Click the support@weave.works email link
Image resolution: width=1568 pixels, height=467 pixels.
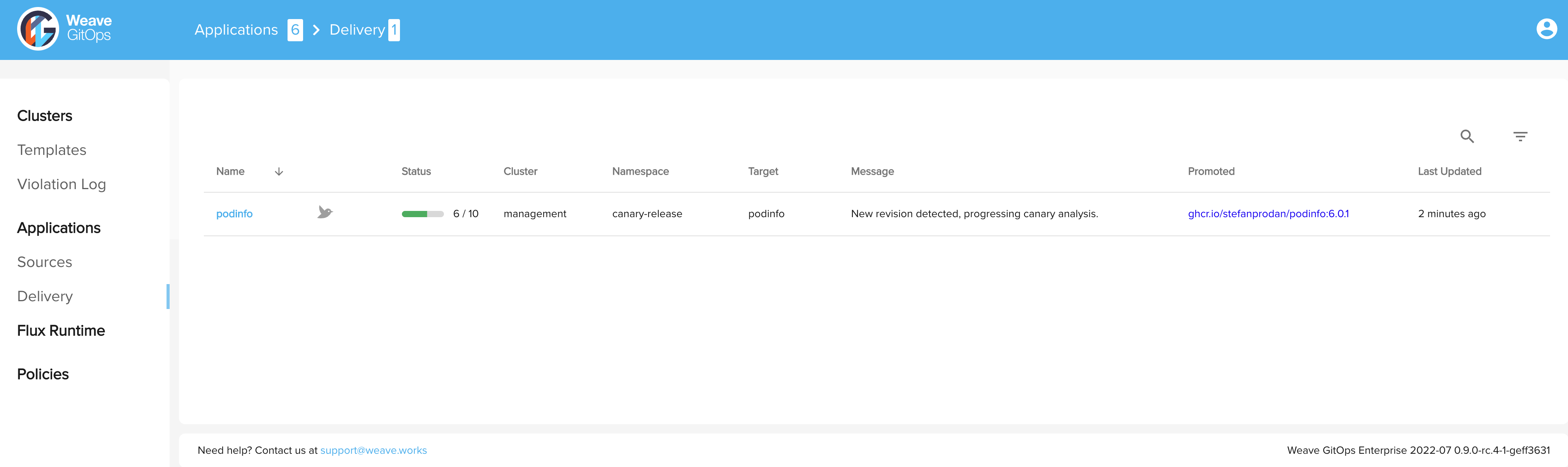point(374,450)
